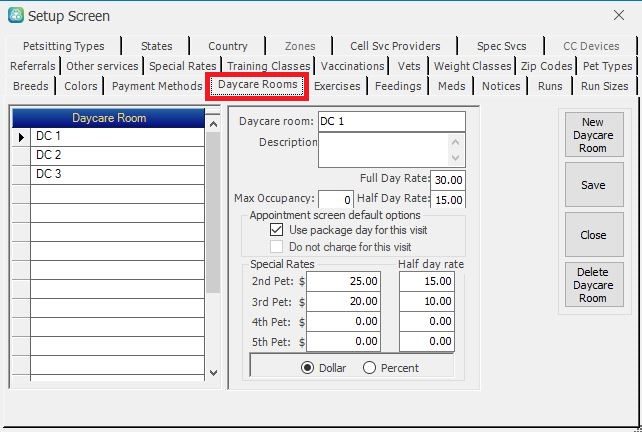The height and width of the screenshot is (432, 642).
Task: Click the New Daycare Room button
Action: pos(592,135)
